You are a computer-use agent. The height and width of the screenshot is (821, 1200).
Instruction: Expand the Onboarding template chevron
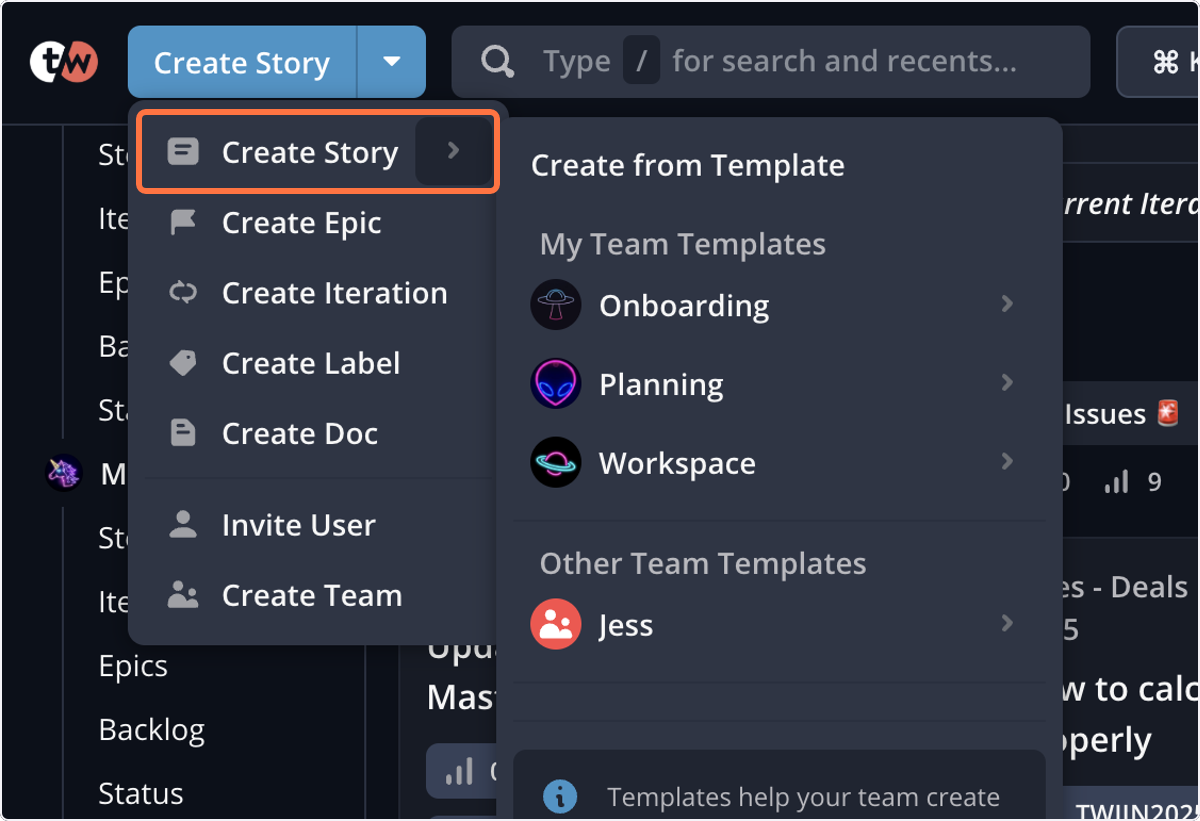click(1007, 303)
